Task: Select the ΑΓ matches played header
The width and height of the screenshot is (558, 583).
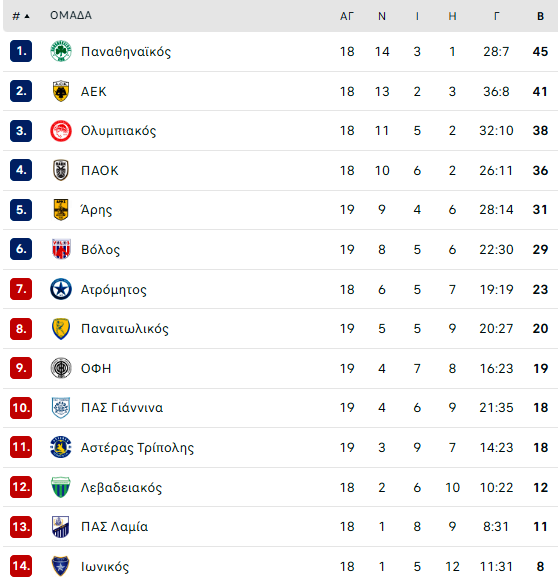Action: pyautogui.click(x=346, y=16)
